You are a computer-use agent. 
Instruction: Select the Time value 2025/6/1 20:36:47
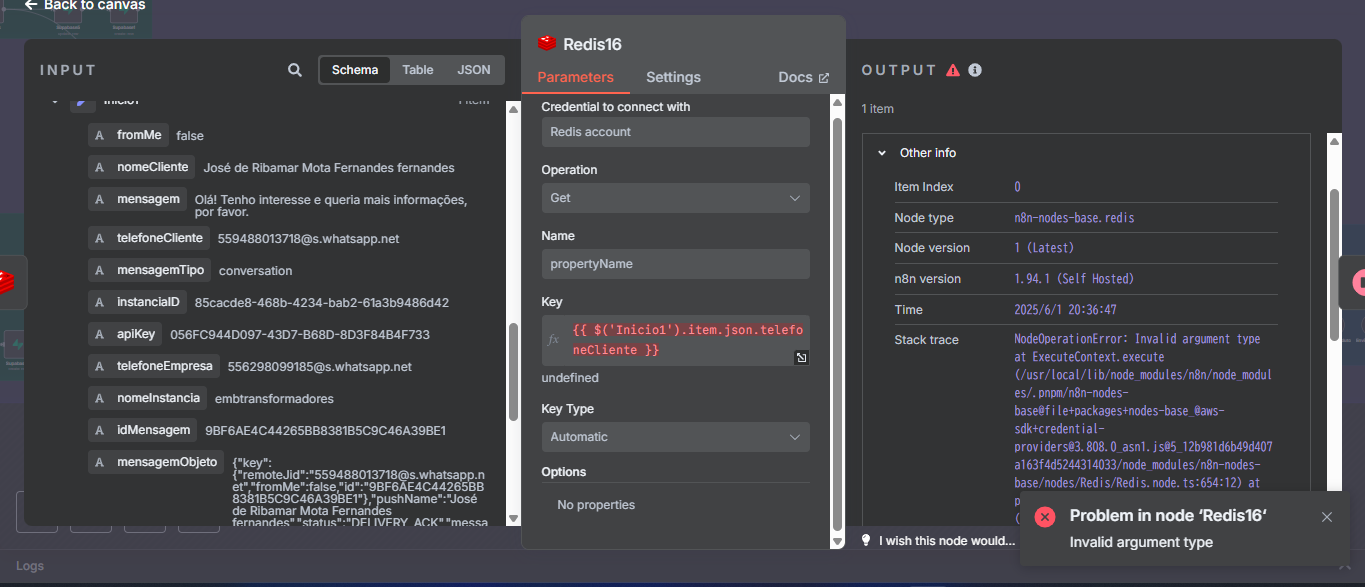tap(1066, 310)
